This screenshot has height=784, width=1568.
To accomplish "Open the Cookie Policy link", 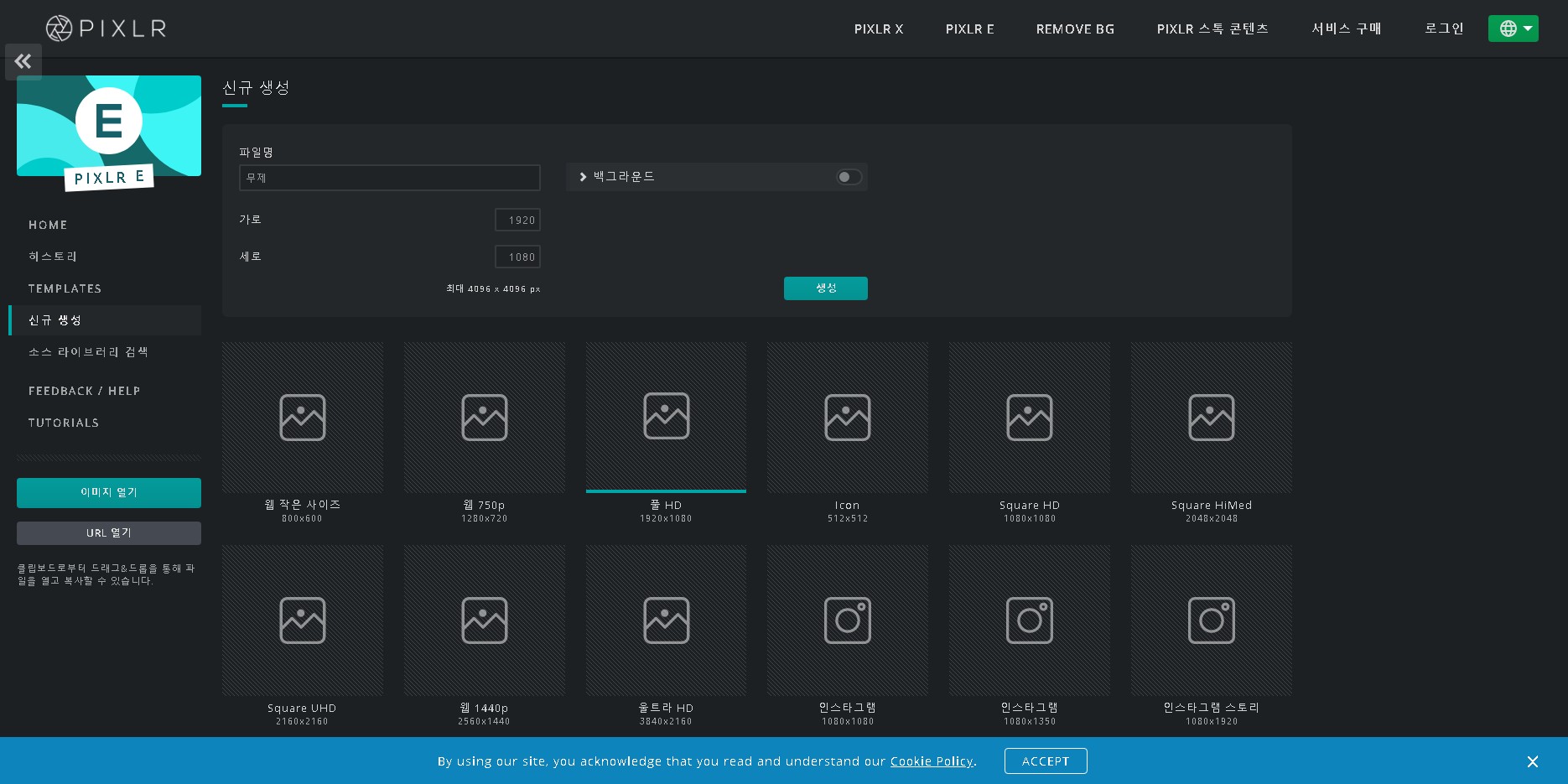I will [932, 761].
